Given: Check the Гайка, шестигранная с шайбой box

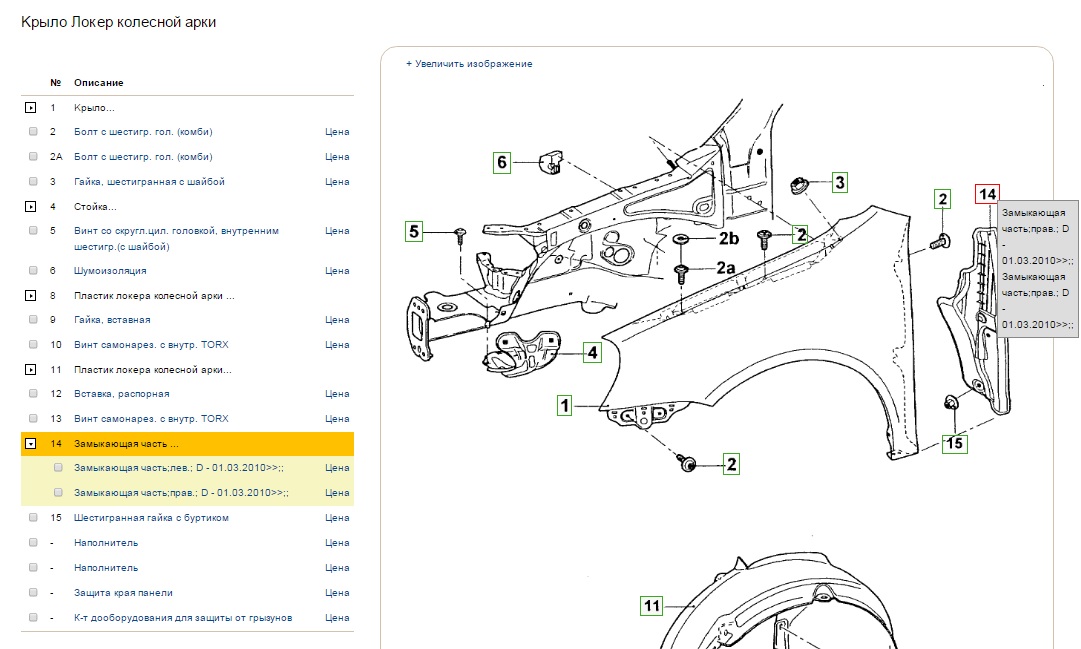Looking at the screenshot, I should (33, 181).
